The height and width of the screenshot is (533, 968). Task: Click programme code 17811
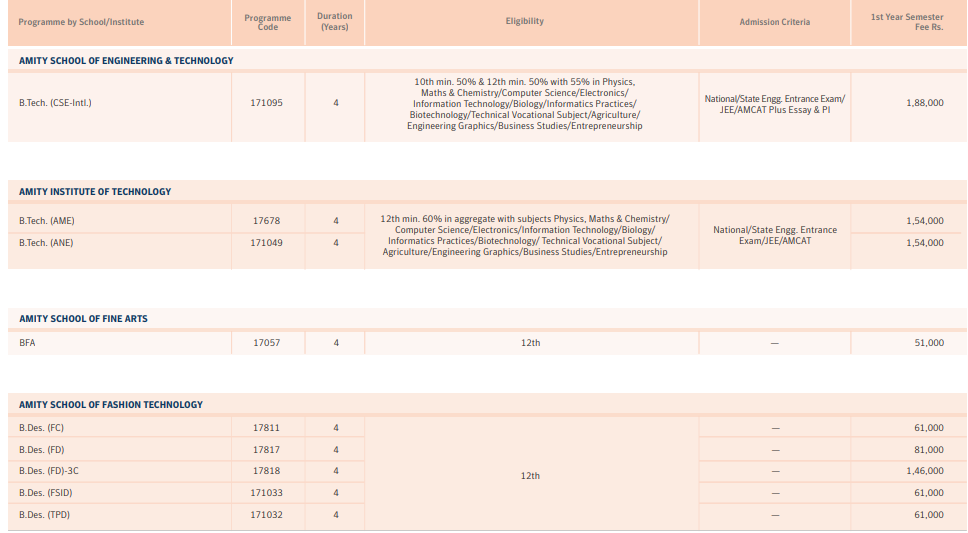pyautogui.click(x=266, y=427)
